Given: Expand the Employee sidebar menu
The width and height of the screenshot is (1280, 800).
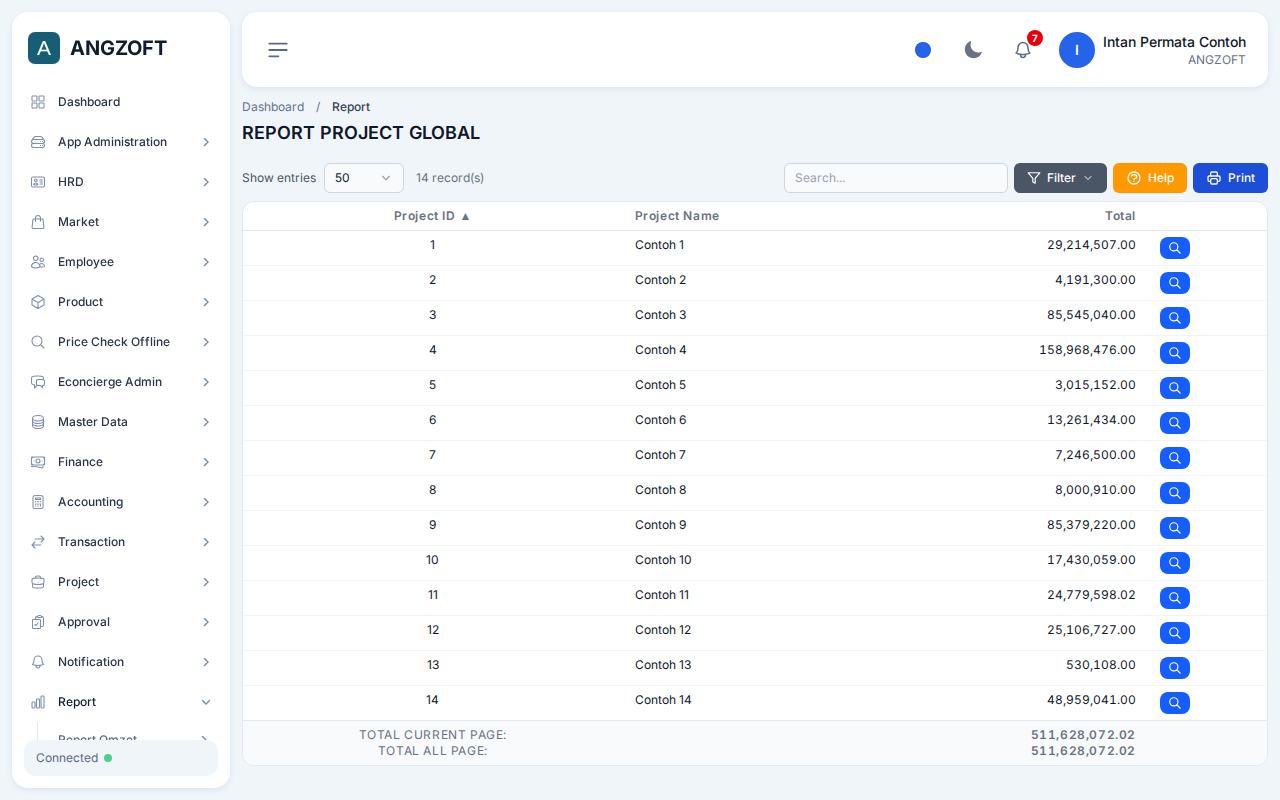Looking at the screenshot, I should pos(121,262).
